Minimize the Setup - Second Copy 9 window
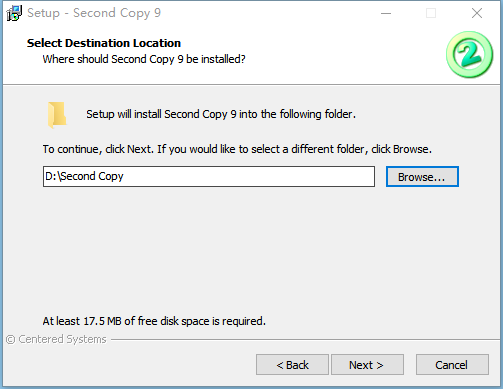Image resolution: width=503 pixels, height=389 pixels. (386, 13)
